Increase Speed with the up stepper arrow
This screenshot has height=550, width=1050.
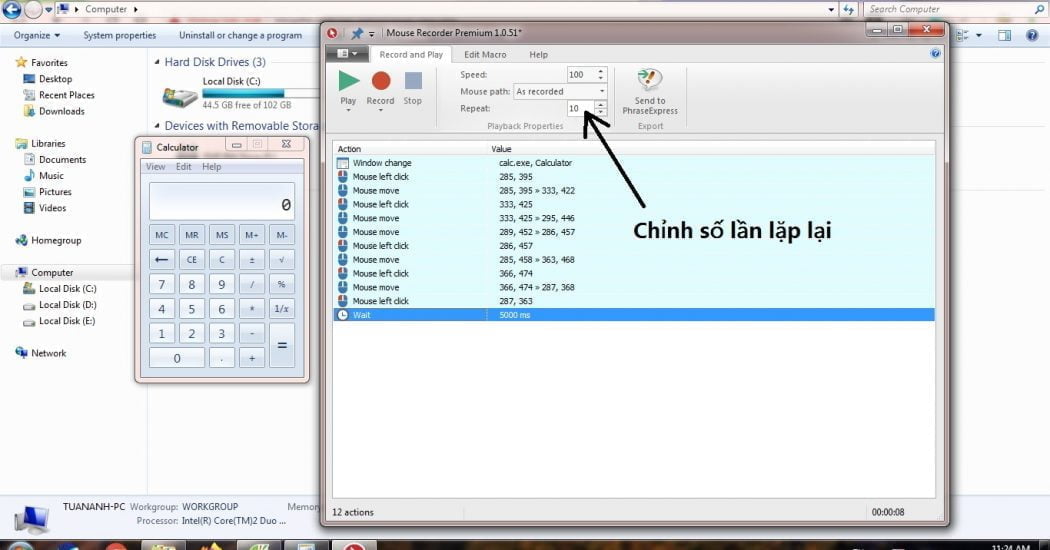[x=601, y=71]
